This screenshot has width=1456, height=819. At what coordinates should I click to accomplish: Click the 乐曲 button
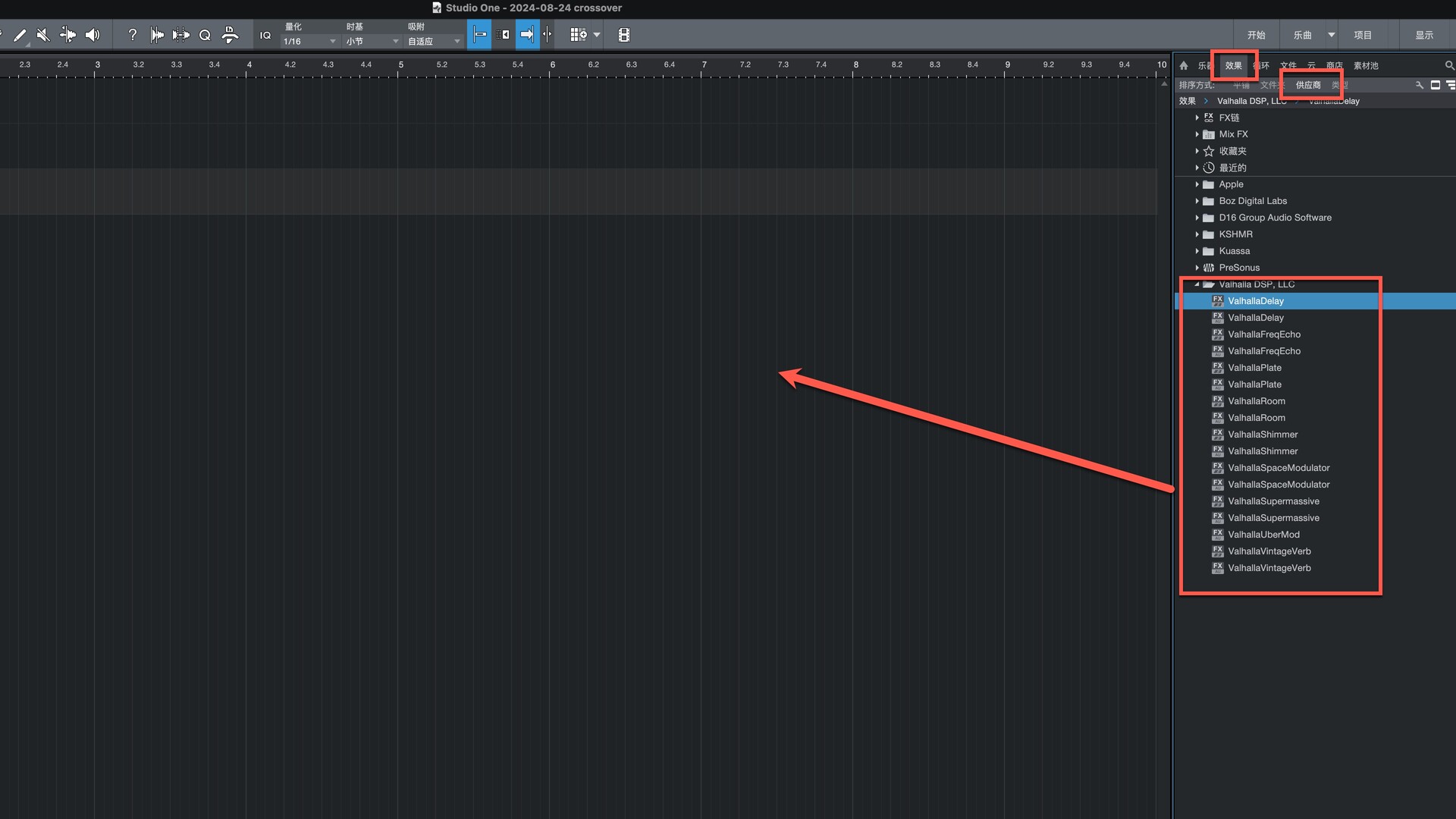coord(1303,35)
